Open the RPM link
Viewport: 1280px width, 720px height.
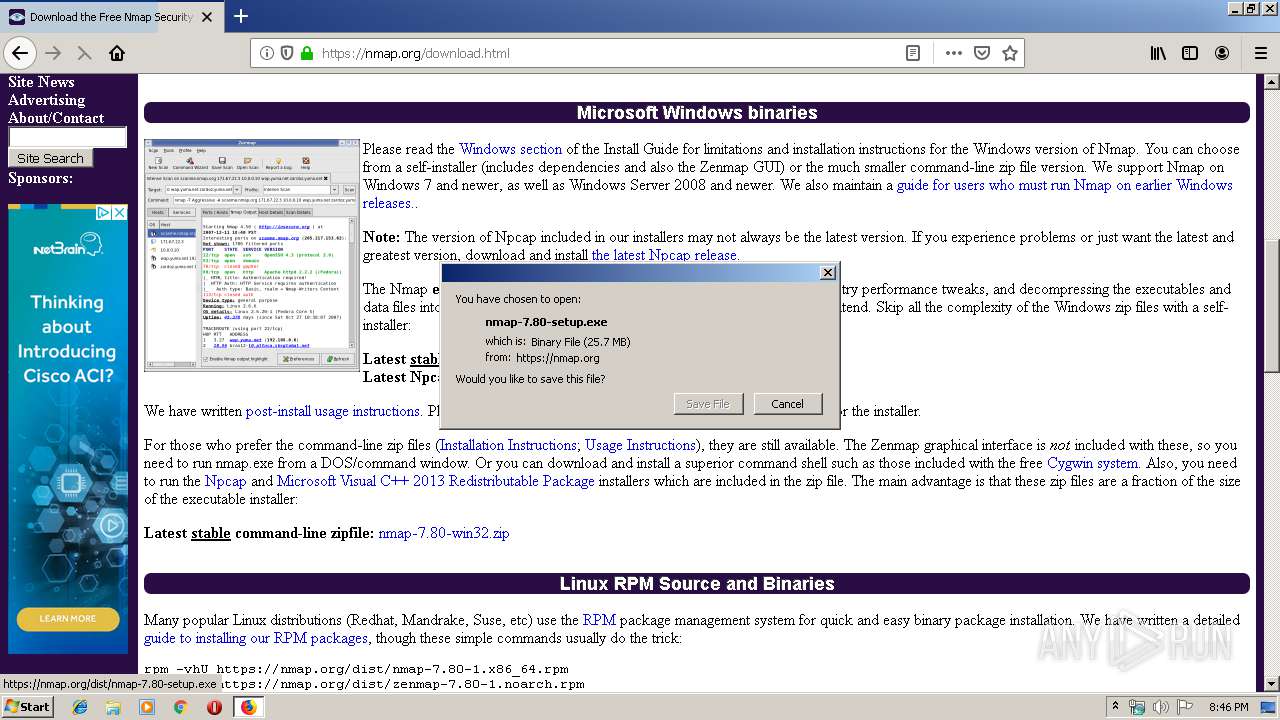[599, 620]
